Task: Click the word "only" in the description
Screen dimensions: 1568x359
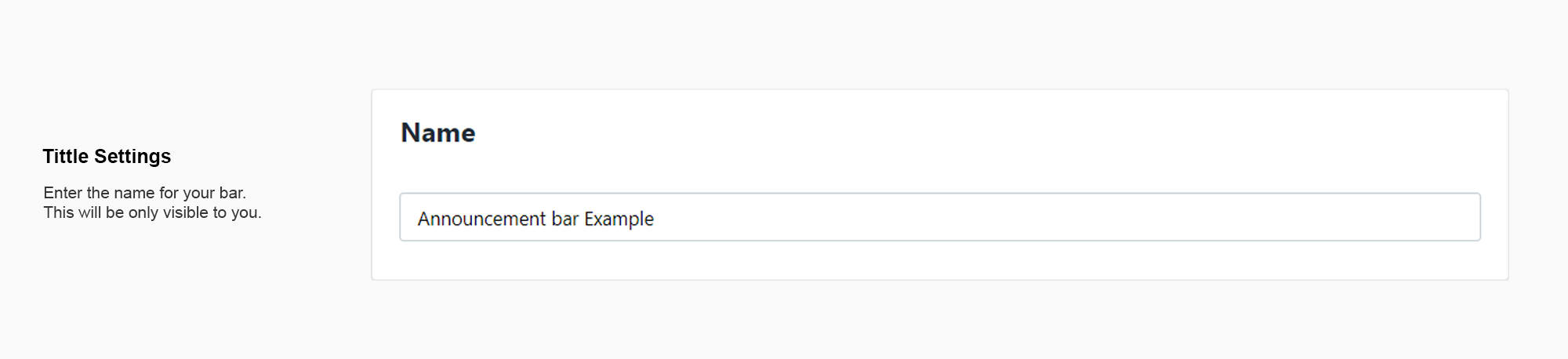Action: (x=143, y=212)
